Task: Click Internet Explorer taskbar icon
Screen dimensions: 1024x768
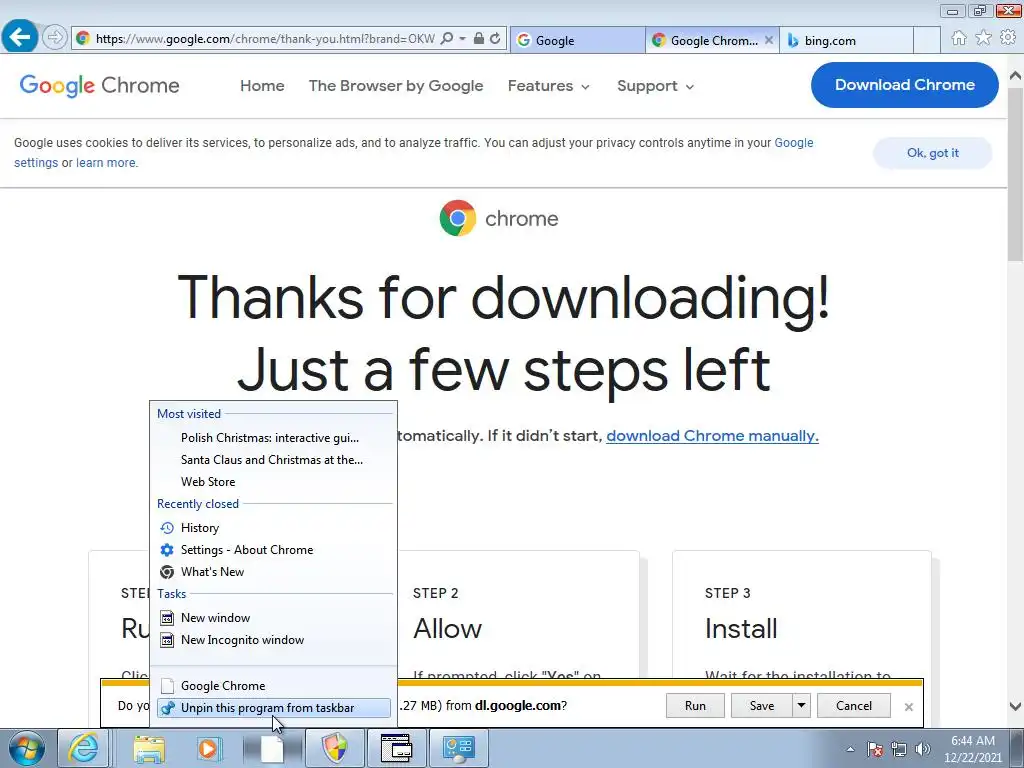Action: [x=84, y=748]
